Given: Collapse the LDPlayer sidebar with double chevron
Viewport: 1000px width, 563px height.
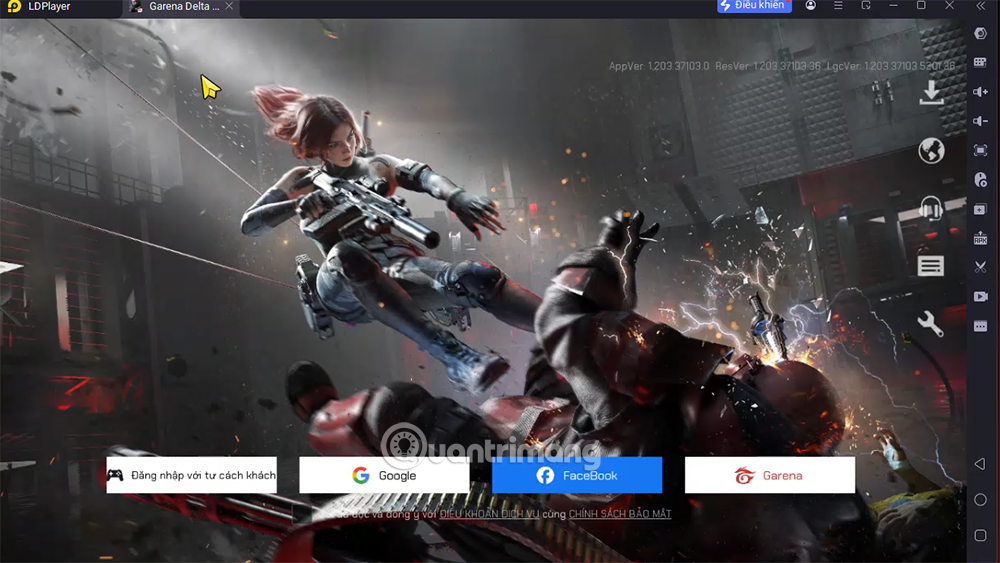Looking at the screenshot, I should pyautogui.click(x=980, y=6).
